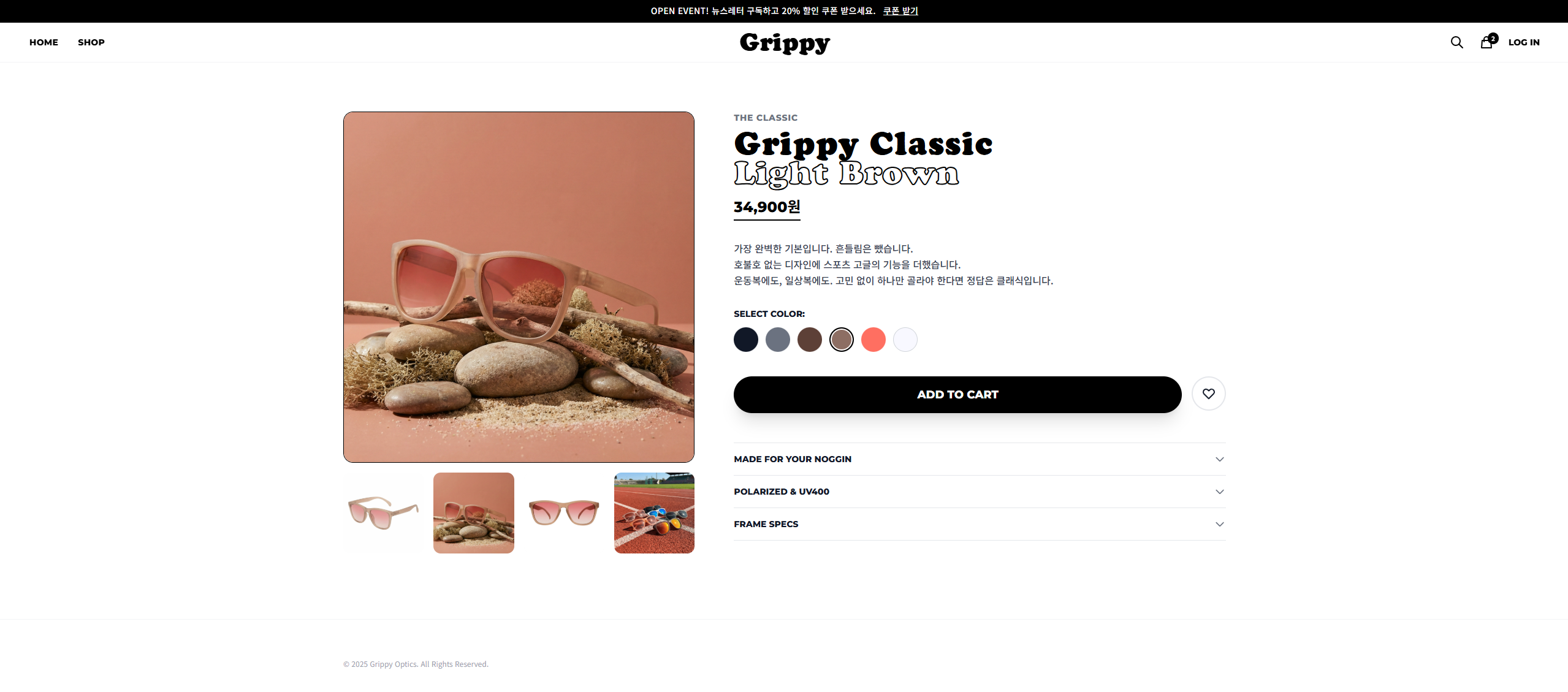View the front-facing sunglasses thumbnail
Viewport: 1568px width, 692px height.
pos(564,513)
